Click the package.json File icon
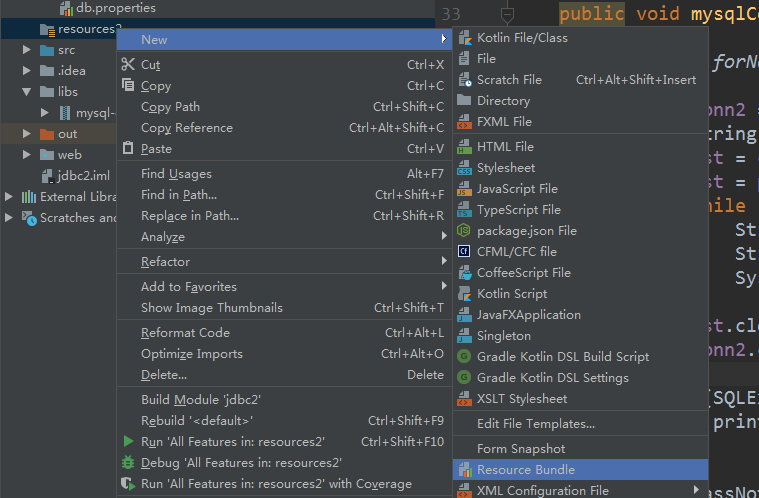The width and height of the screenshot is (759, 498). point(464,231)
